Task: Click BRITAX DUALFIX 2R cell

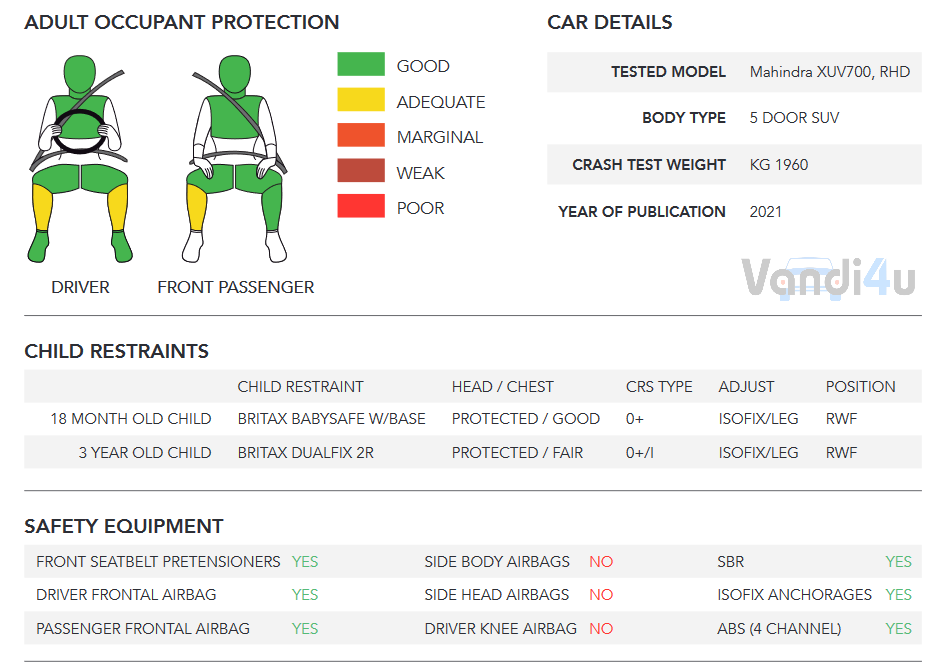Action: tap(305, 453)
